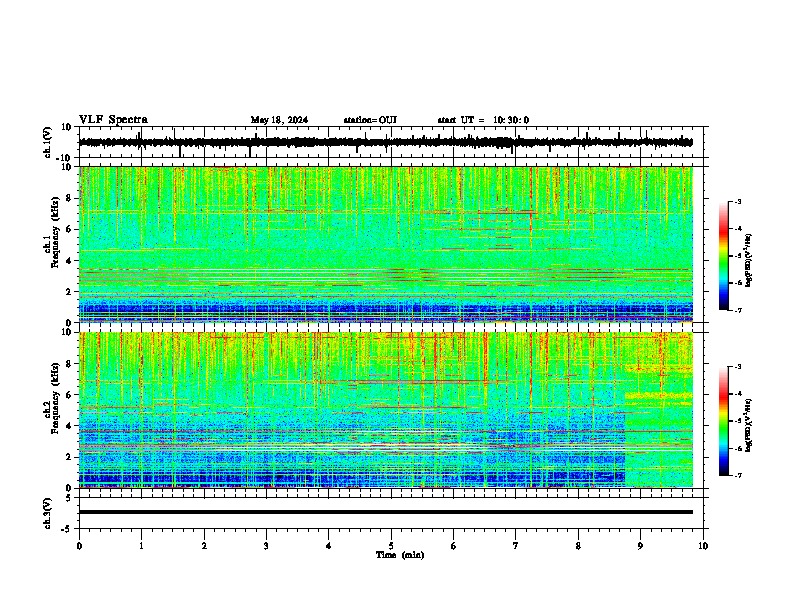
Task: Click time axis tick label "5"
Action: 391,546
